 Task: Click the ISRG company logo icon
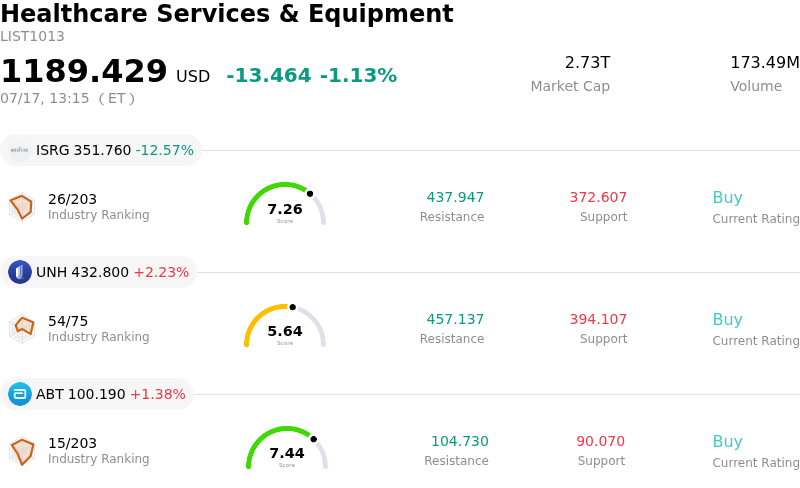tap(20, 150)
